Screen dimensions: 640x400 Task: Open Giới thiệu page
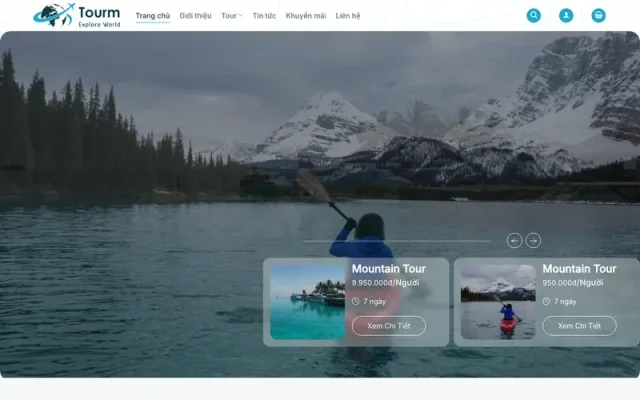[x=196, y=16]
